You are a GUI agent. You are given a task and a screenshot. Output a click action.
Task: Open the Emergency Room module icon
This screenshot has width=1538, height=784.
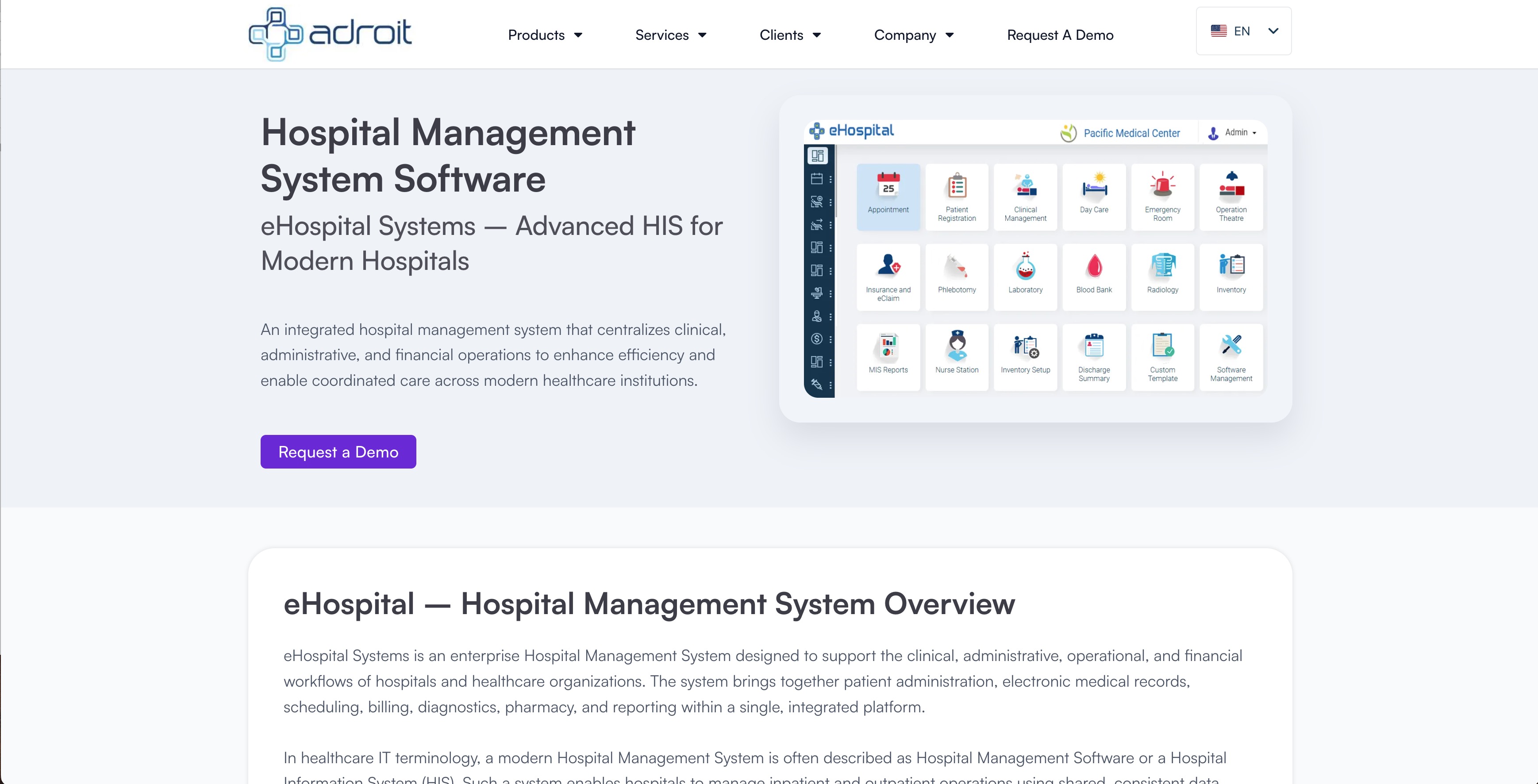[1162, 197]
